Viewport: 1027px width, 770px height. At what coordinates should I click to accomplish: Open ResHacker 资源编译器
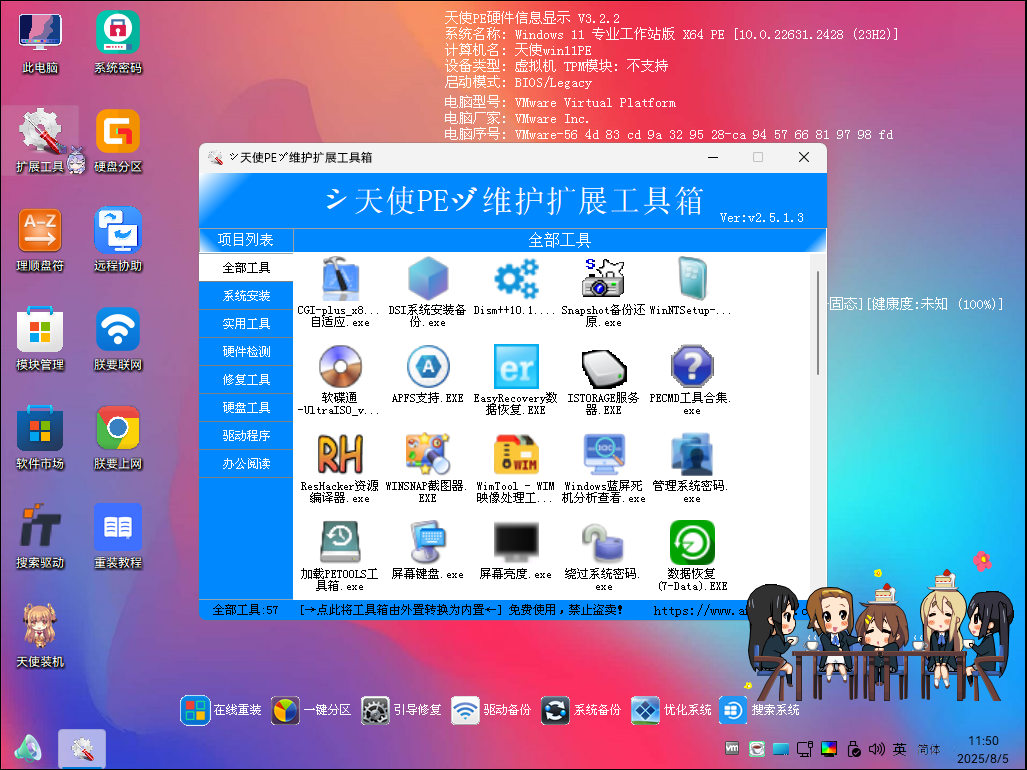(339, 462)
